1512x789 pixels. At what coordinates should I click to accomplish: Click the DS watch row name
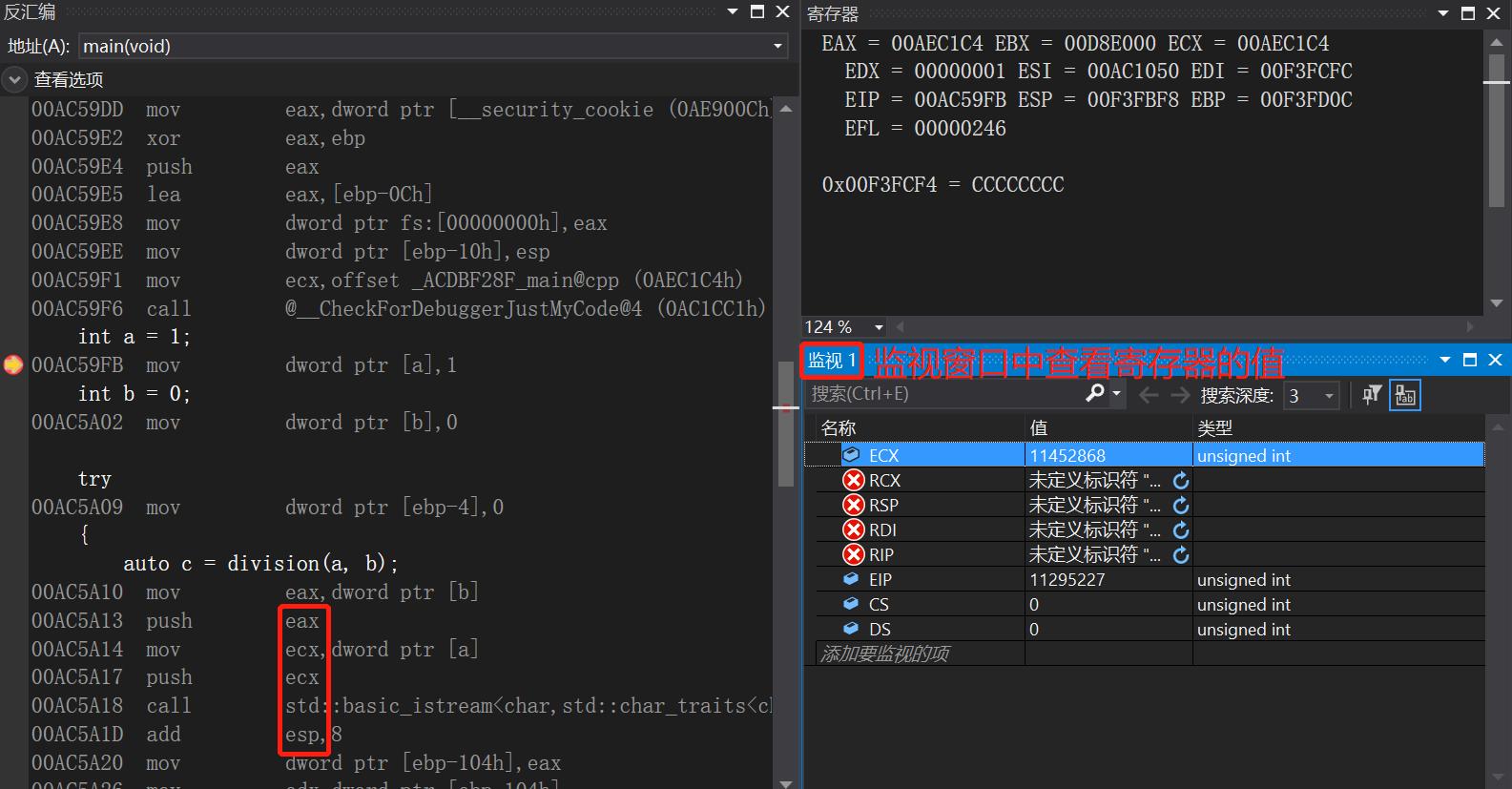click(x=880, y=630)
